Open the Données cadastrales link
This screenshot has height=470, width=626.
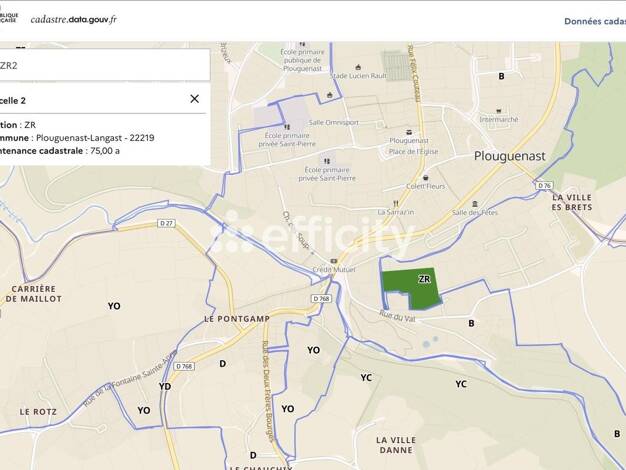594,21
